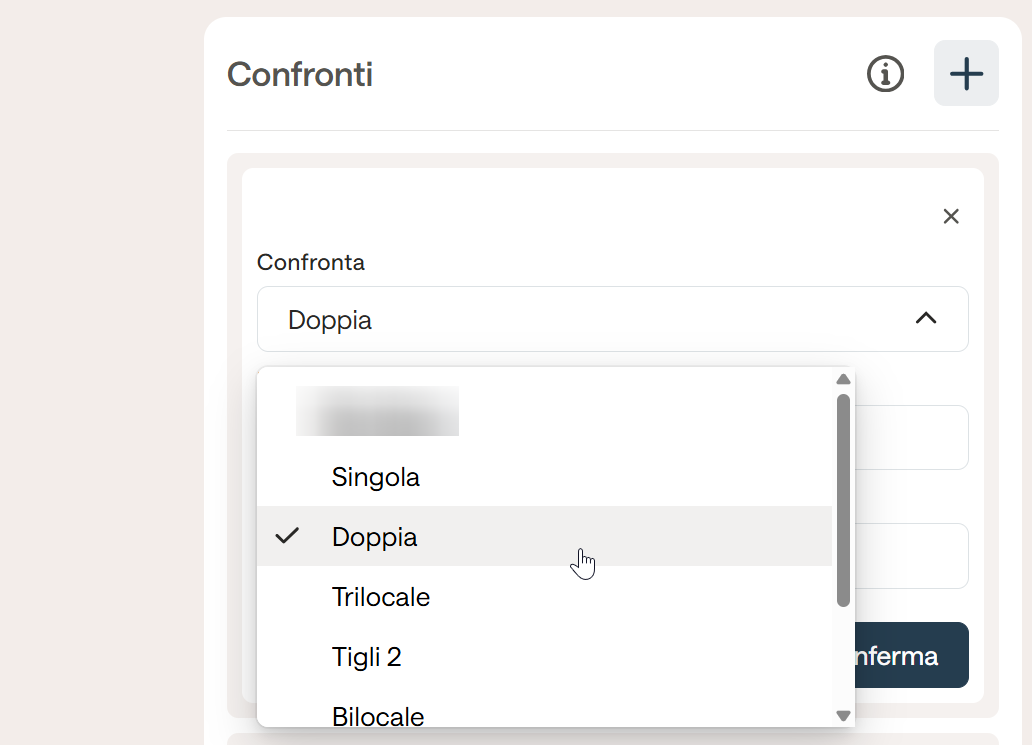Click scrollbar track below the thumb
Image resolution: width=1032 pixels, height=745 pixels.
(x=843, y=657)
